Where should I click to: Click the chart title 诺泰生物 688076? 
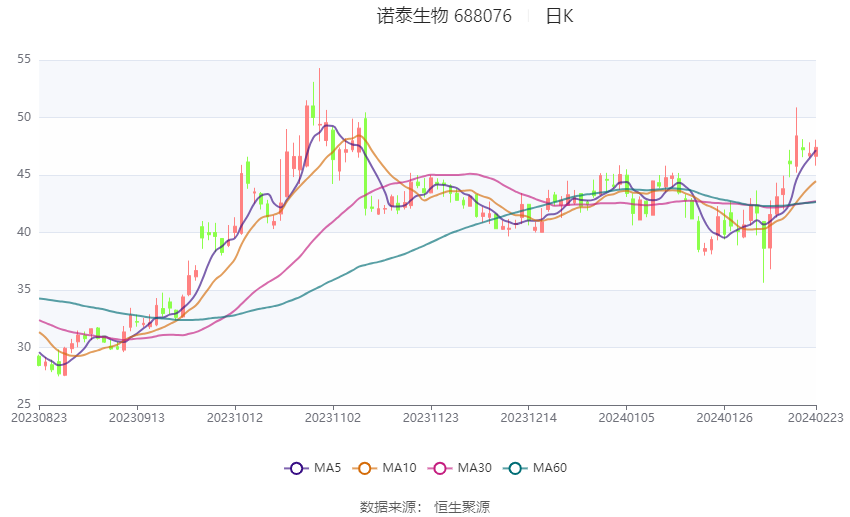pyautogui.click(x=444, y=16)
